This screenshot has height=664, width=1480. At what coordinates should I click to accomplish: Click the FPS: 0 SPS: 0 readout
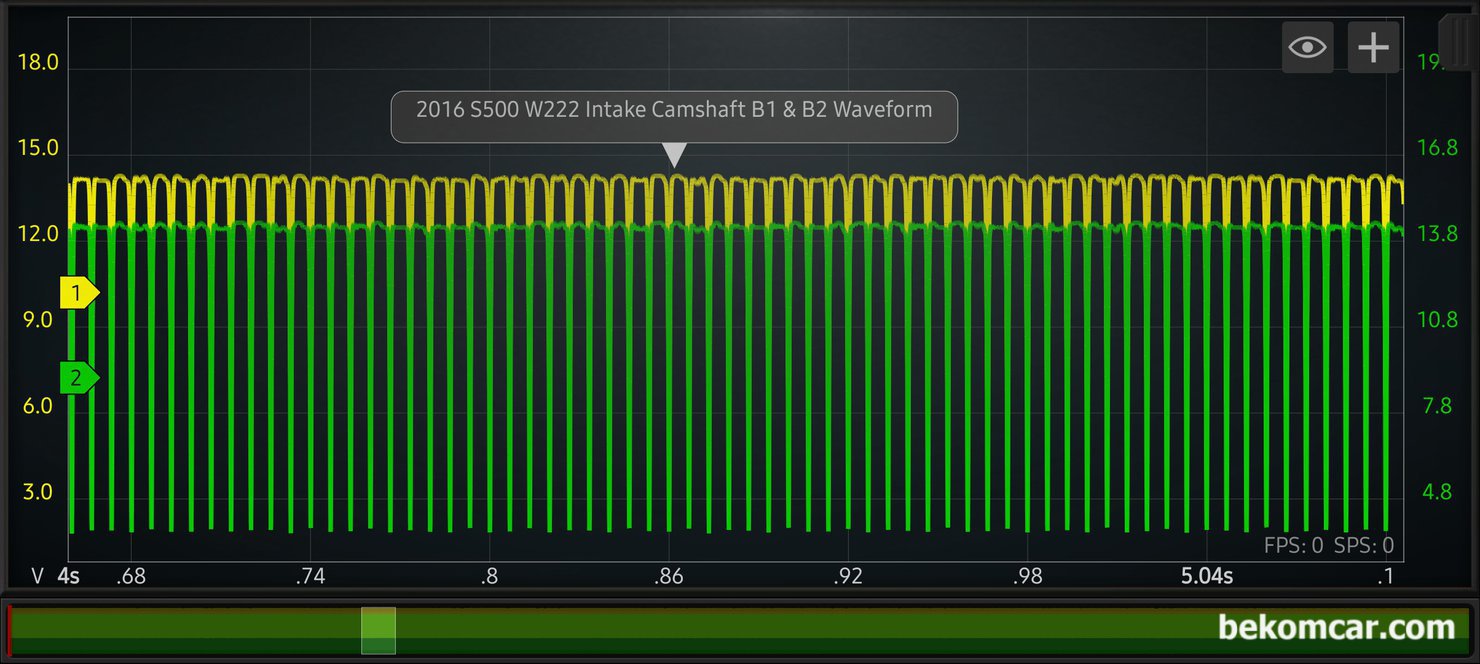(x=1328, y=545)
